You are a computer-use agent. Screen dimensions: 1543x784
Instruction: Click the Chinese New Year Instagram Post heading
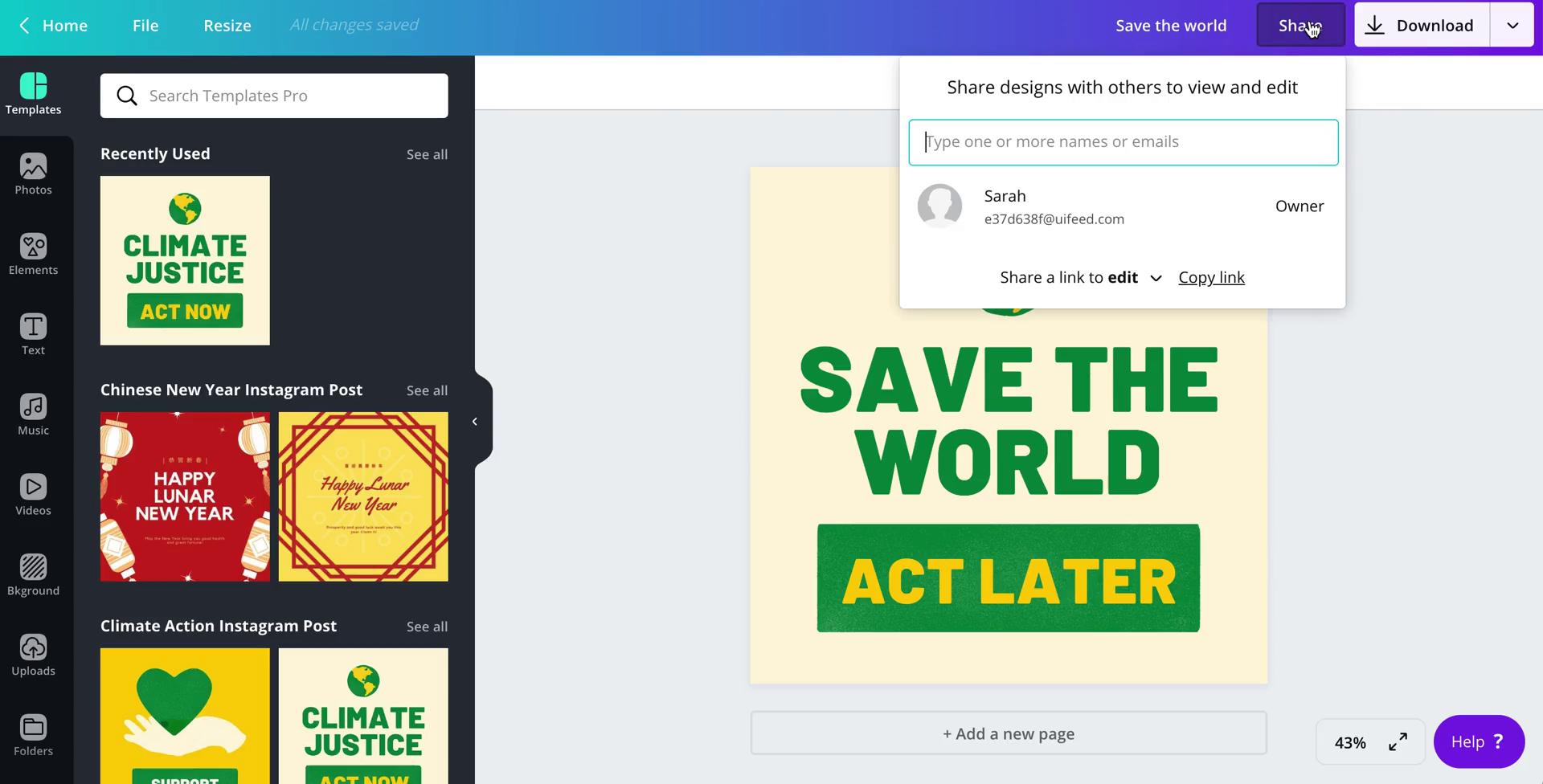231,390
